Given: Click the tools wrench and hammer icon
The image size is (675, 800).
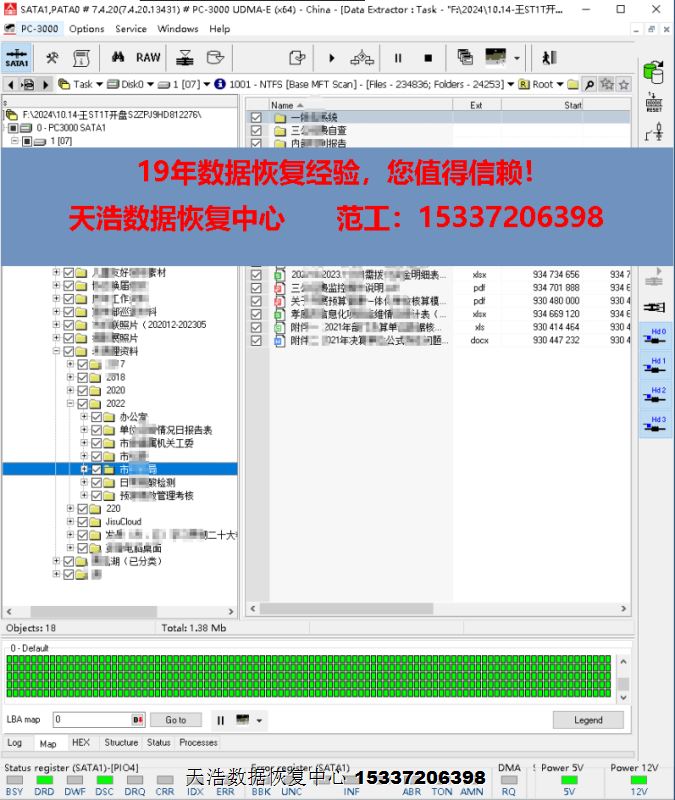Looking at the screenshot, I should [52, 58].
